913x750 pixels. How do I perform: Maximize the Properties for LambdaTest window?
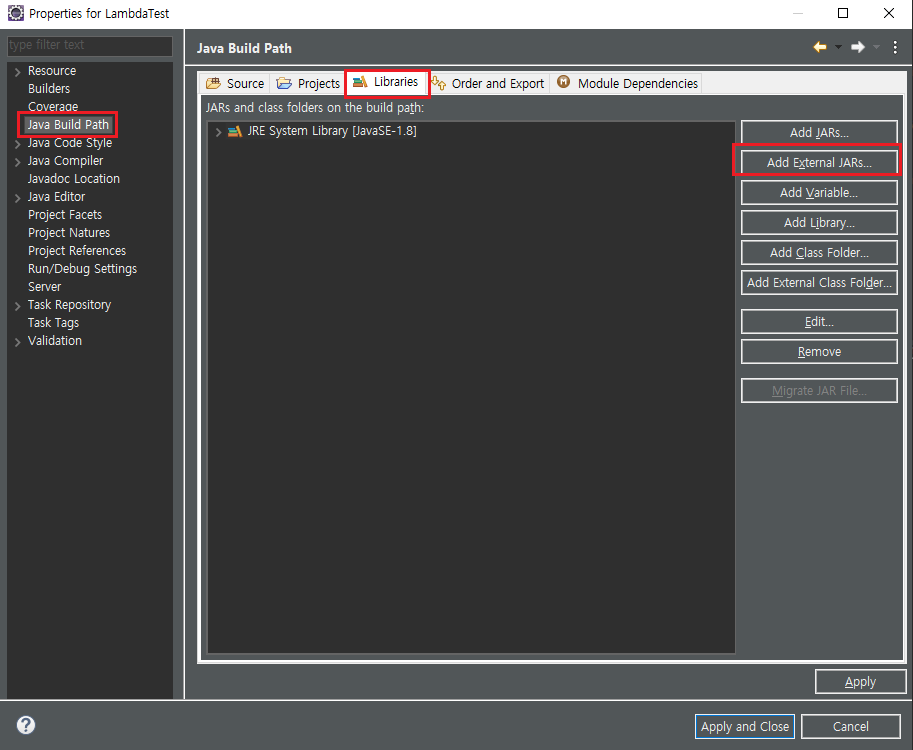click(x=843, y=13)
